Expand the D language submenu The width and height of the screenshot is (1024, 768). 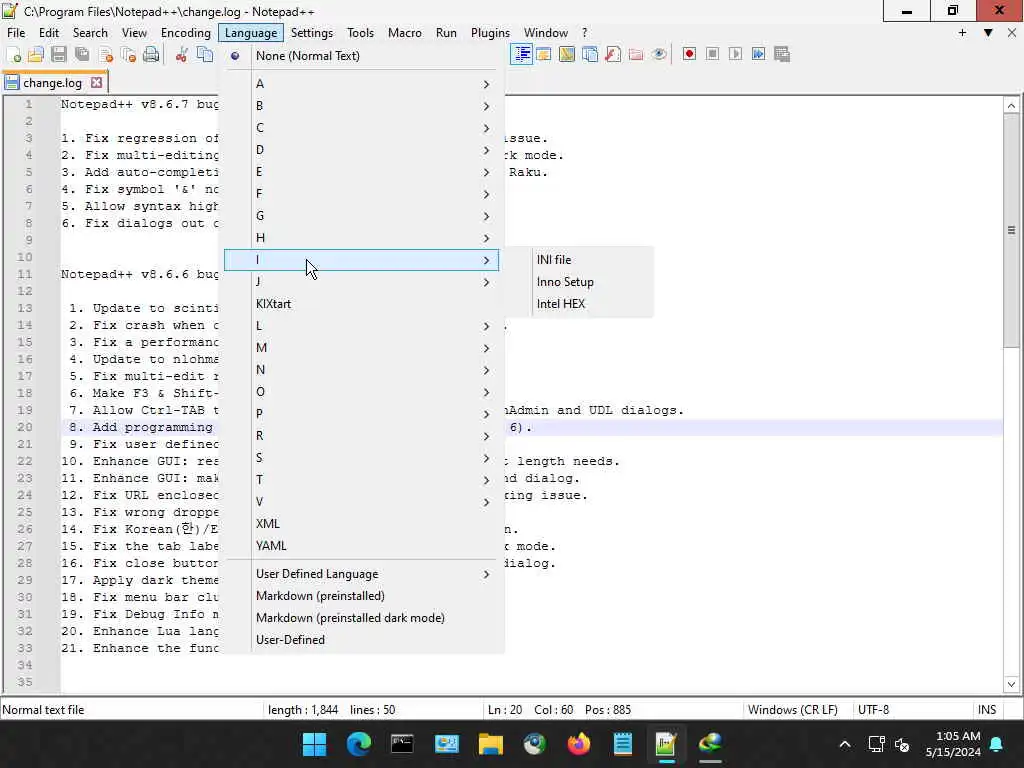coord(361,150)
